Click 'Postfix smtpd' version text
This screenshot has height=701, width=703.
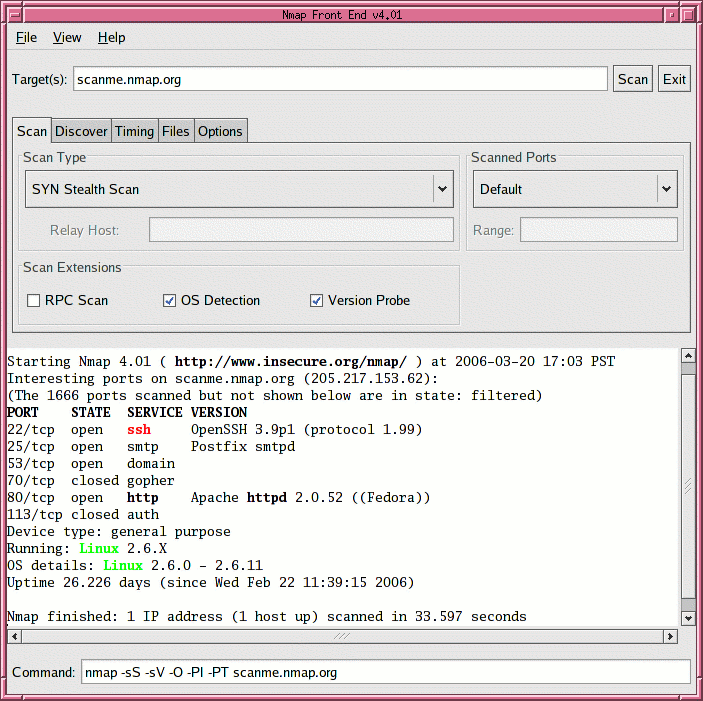pos(243,447)
